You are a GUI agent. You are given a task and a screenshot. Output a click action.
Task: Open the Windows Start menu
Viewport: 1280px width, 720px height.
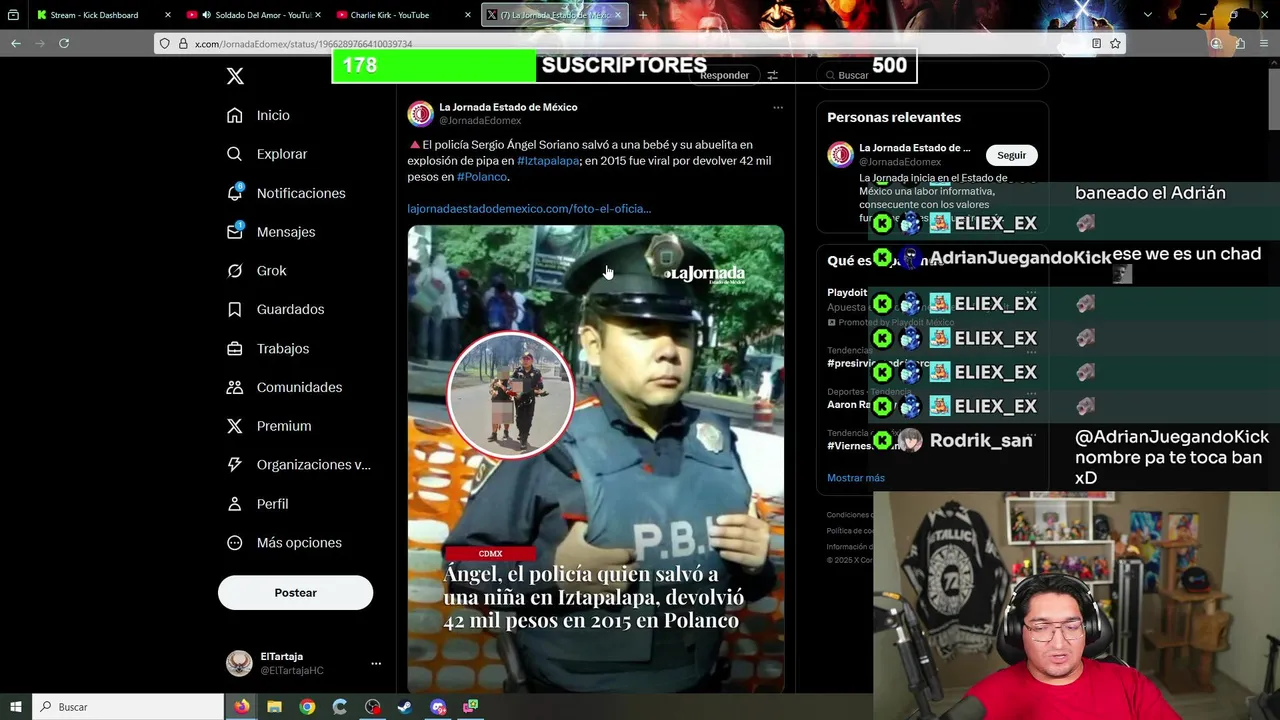coord(15,707)
